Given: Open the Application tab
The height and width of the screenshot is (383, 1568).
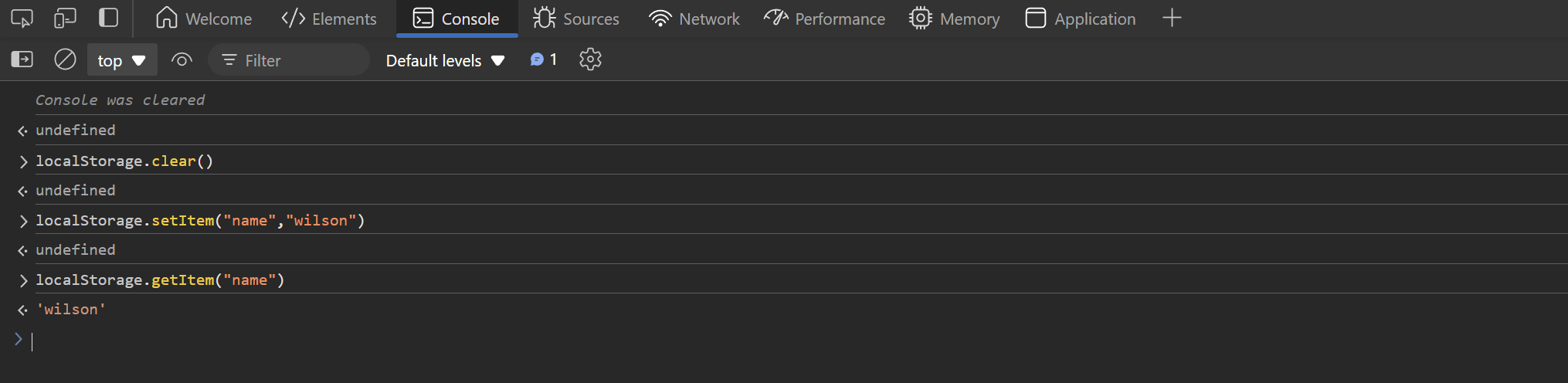Looking at the screenshot, I should click(1080, 19).
